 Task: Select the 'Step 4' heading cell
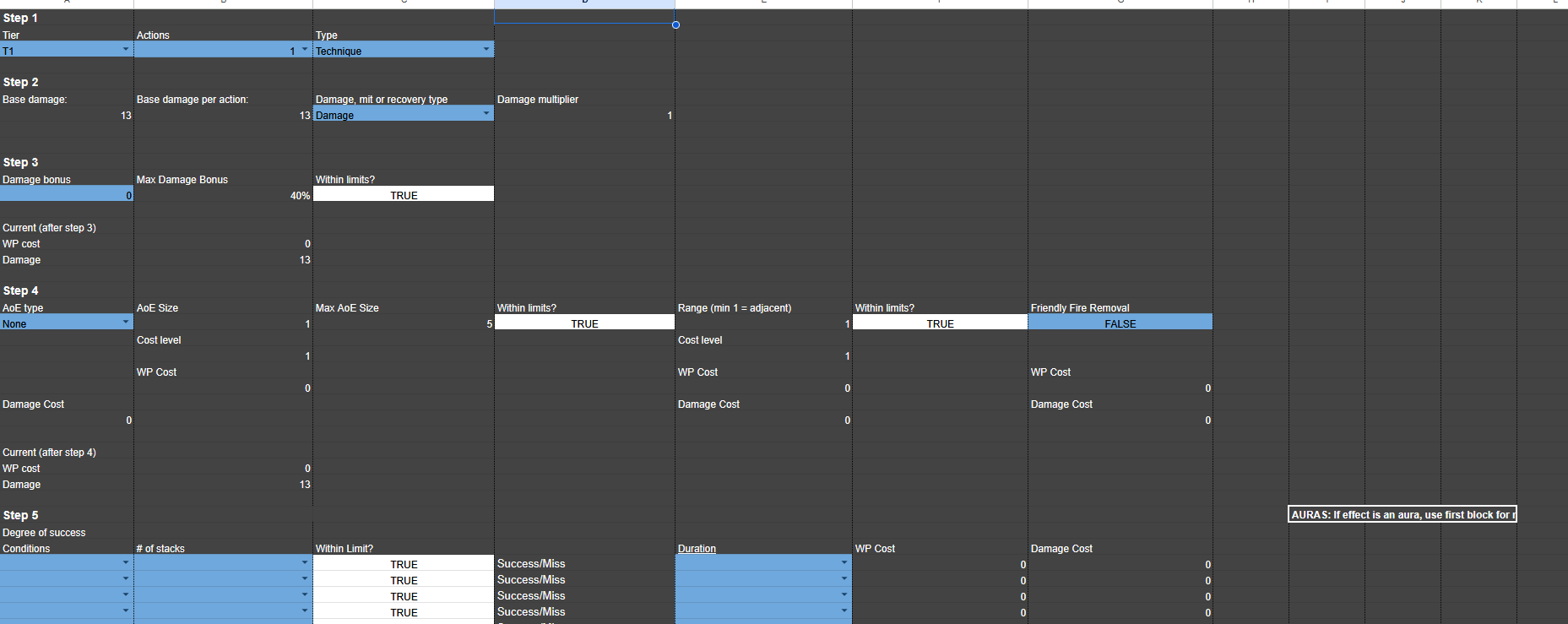pos(20,290)
